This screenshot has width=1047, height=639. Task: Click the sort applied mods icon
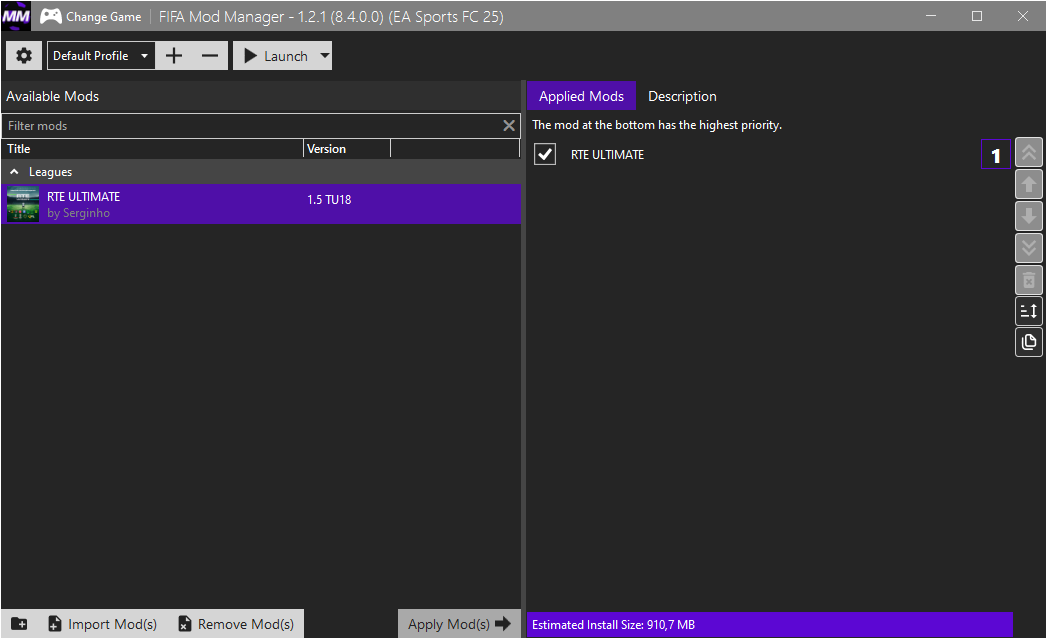point(1029,311)
